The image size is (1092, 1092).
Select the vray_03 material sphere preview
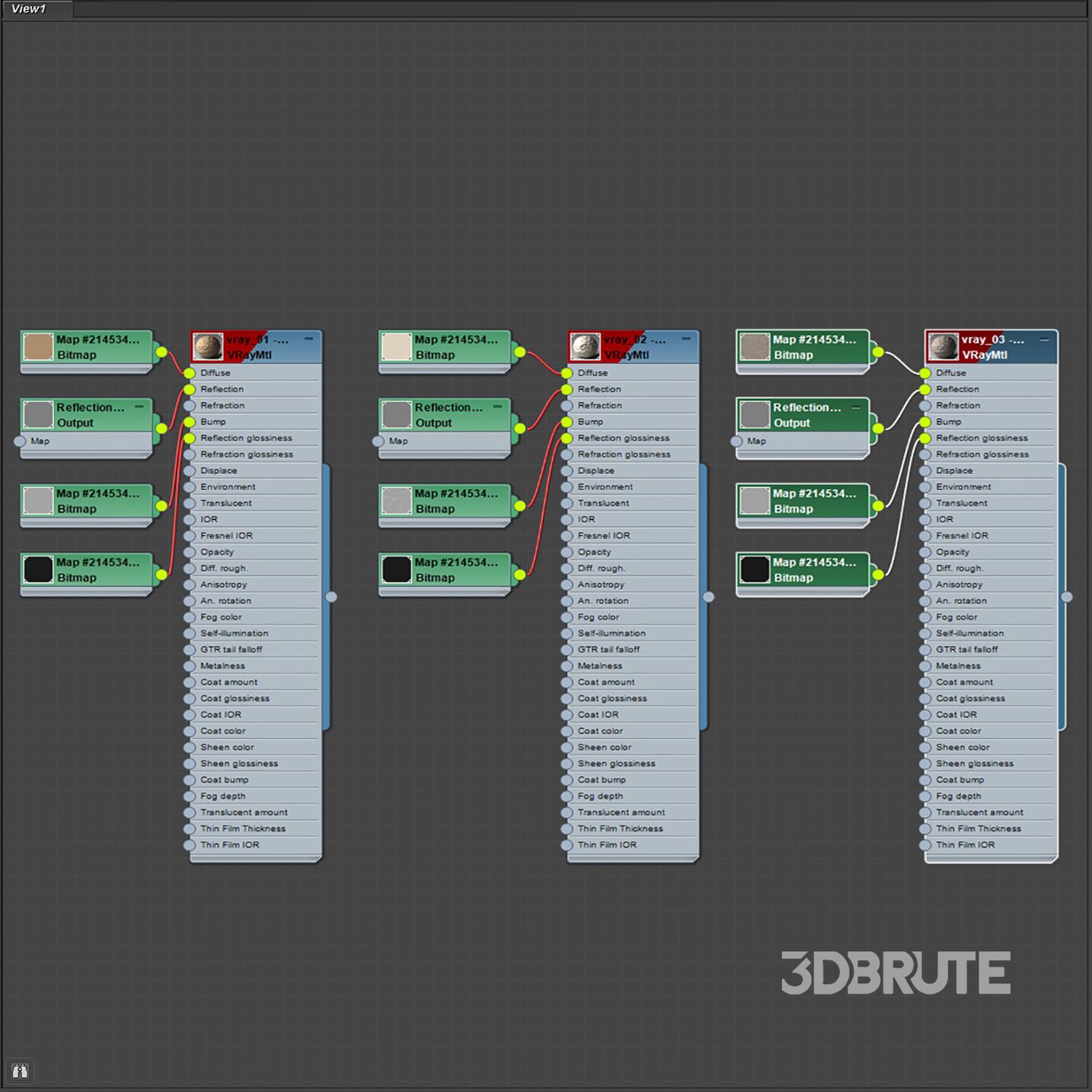click(943, 347)
